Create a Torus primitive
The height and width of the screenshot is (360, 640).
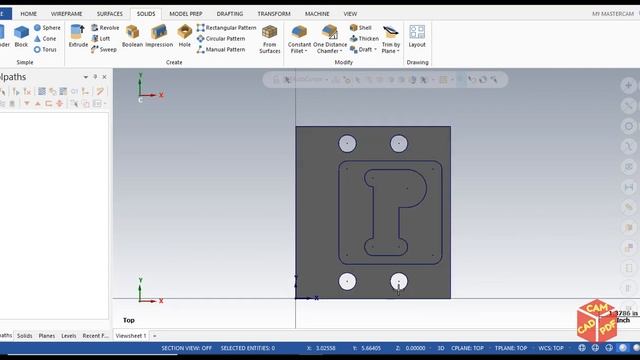[x=45, y=49]
